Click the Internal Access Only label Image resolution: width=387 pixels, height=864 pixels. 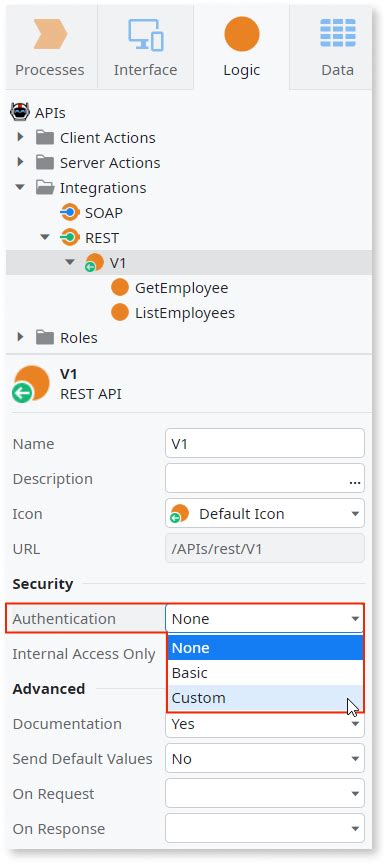84,654
